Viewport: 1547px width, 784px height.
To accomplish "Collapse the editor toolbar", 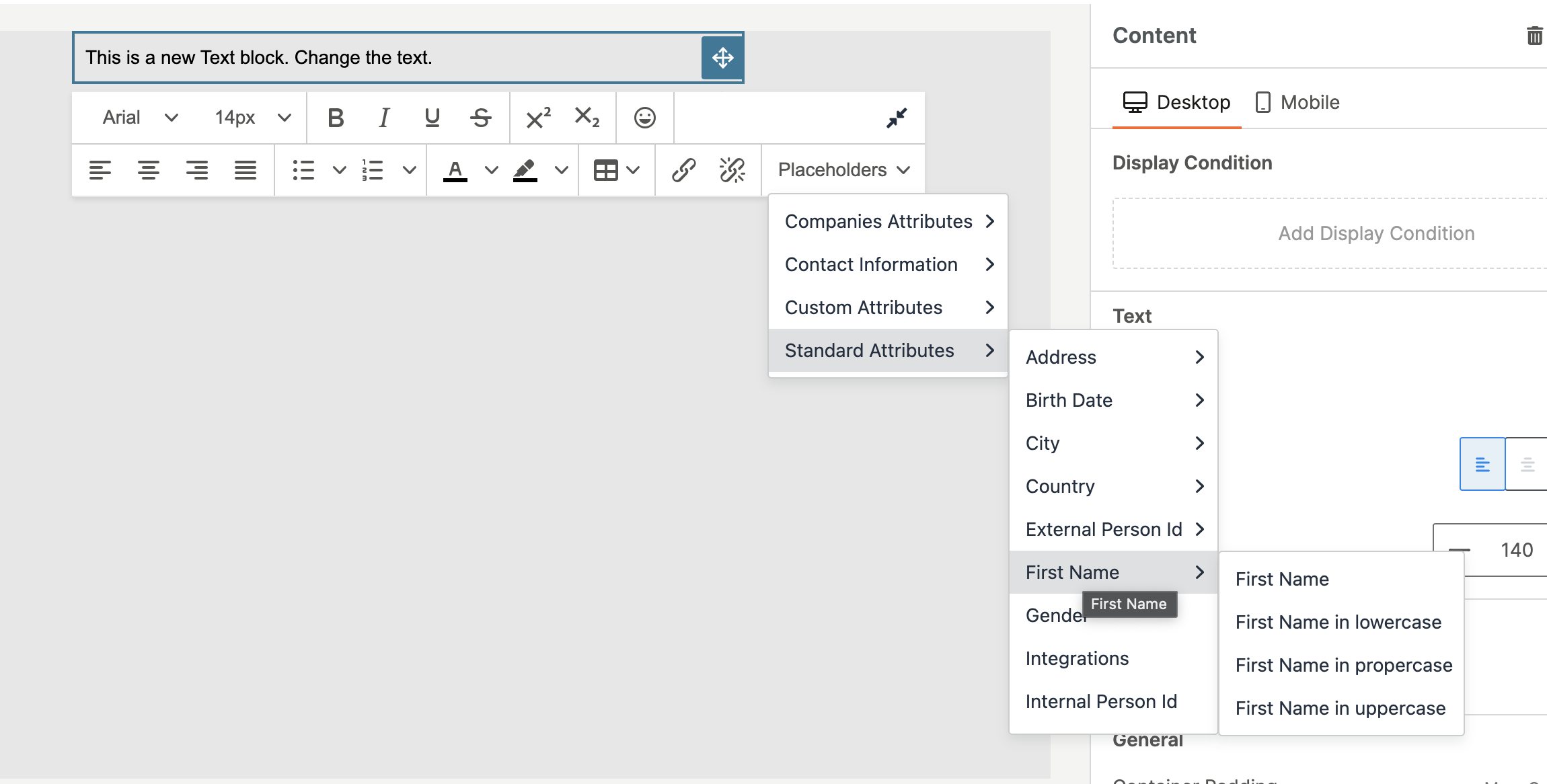I will tap(896, 118).
